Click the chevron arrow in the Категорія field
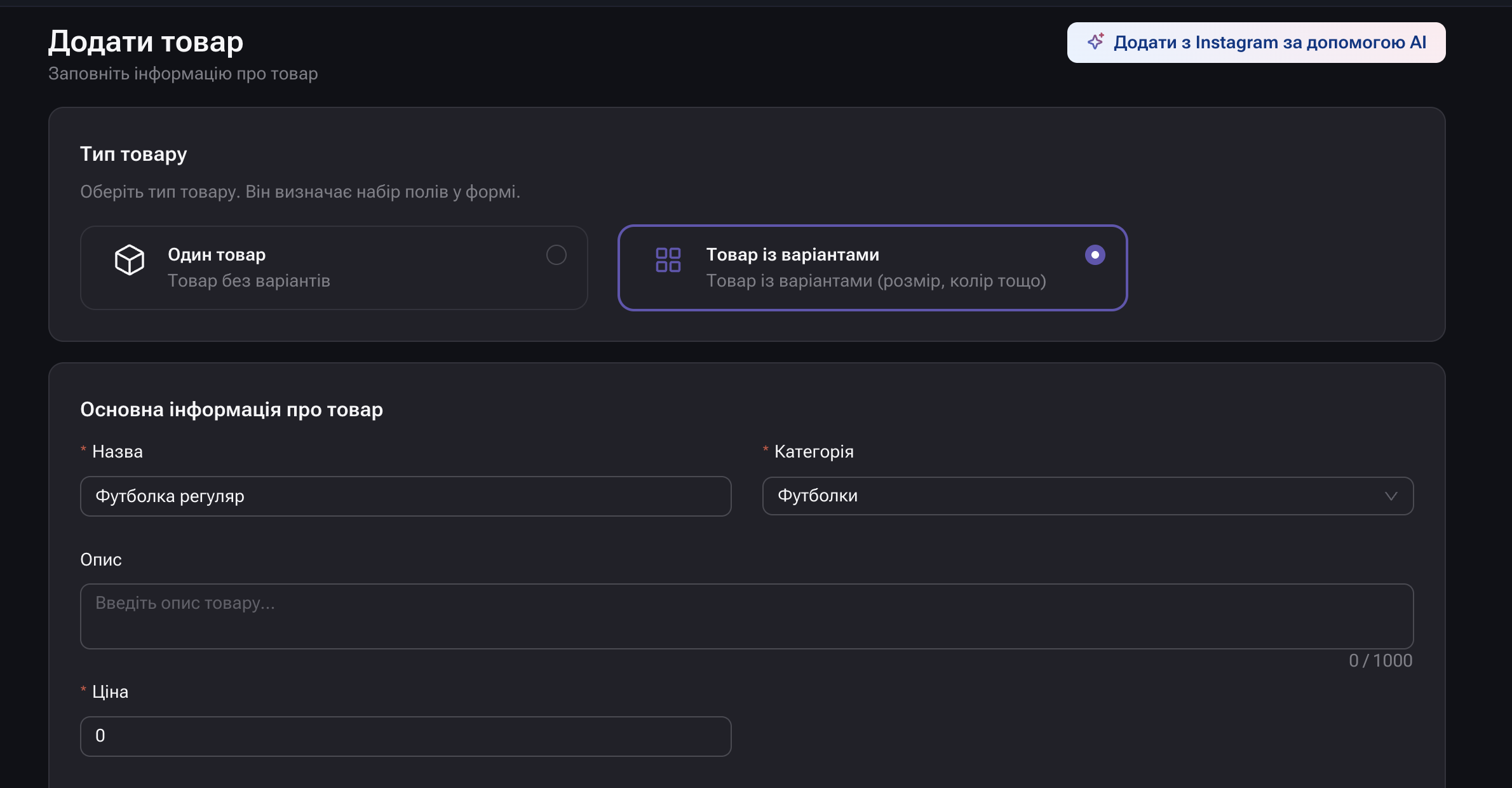The height and width of the screenshot is (788, 1512). click(x=1391, y=496)
